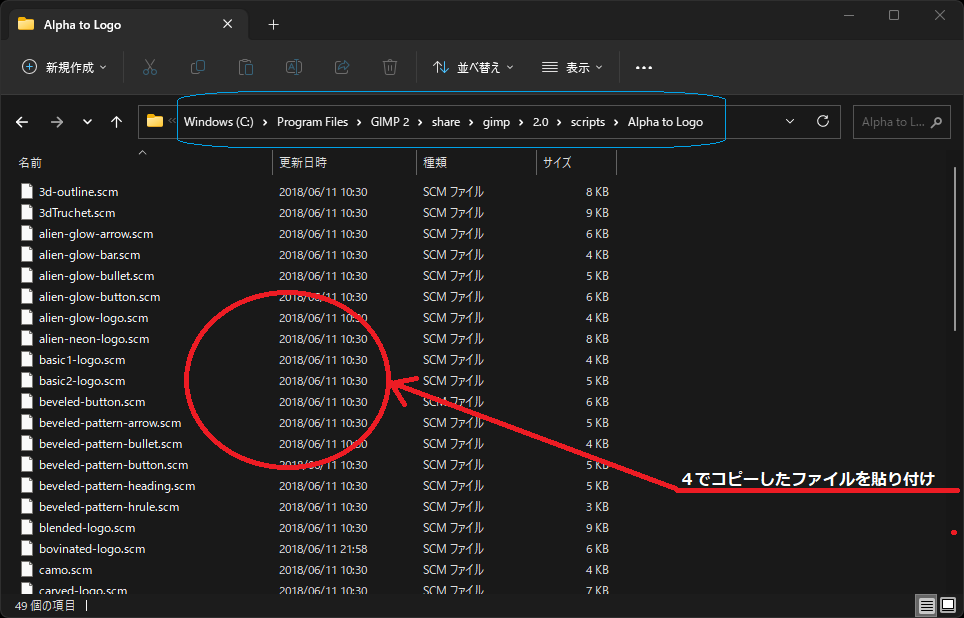Select file beveled-pattern-arrow.scm
The height and width of the screenshot is (618, 964).
[x=110, y=422]
